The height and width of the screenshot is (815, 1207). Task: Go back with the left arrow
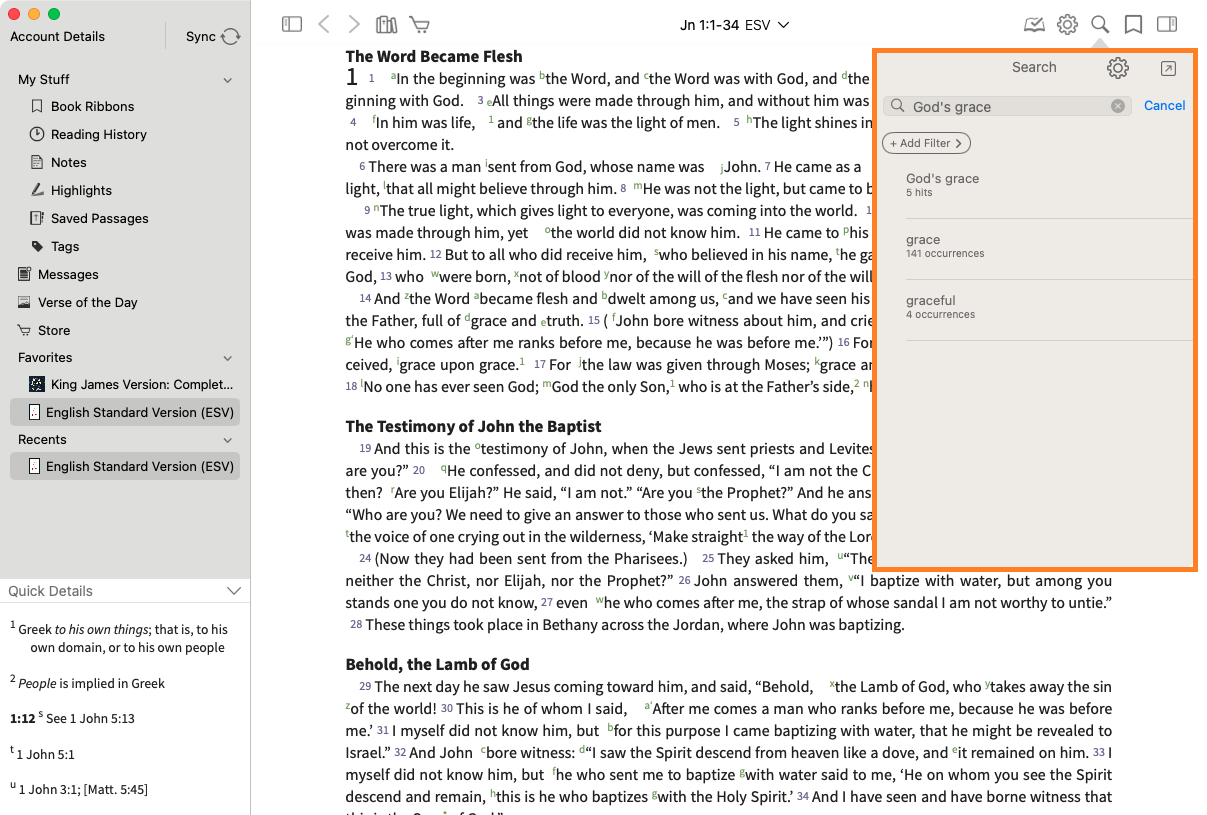click(x=323, y=24)
